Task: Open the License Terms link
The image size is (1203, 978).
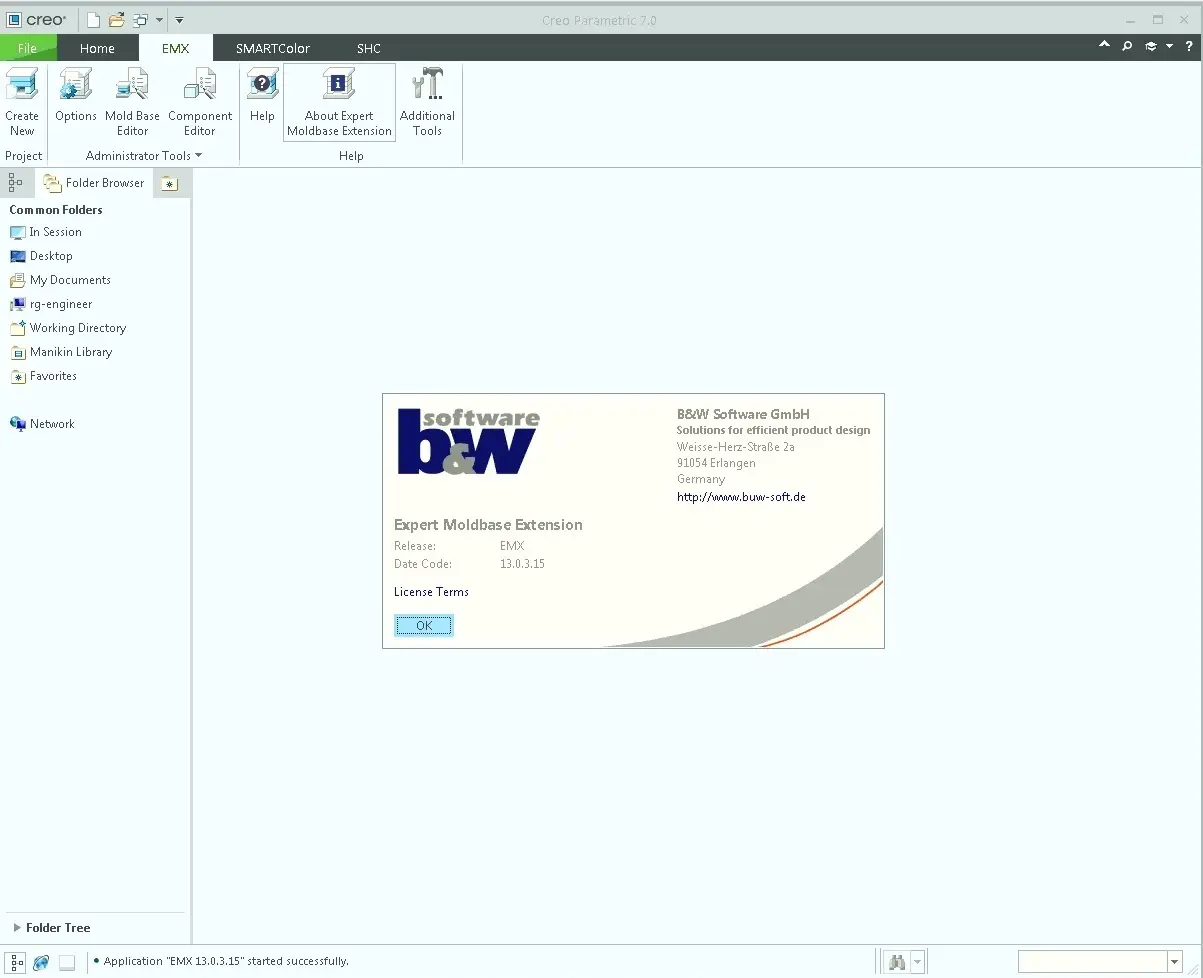Action: 431,592
